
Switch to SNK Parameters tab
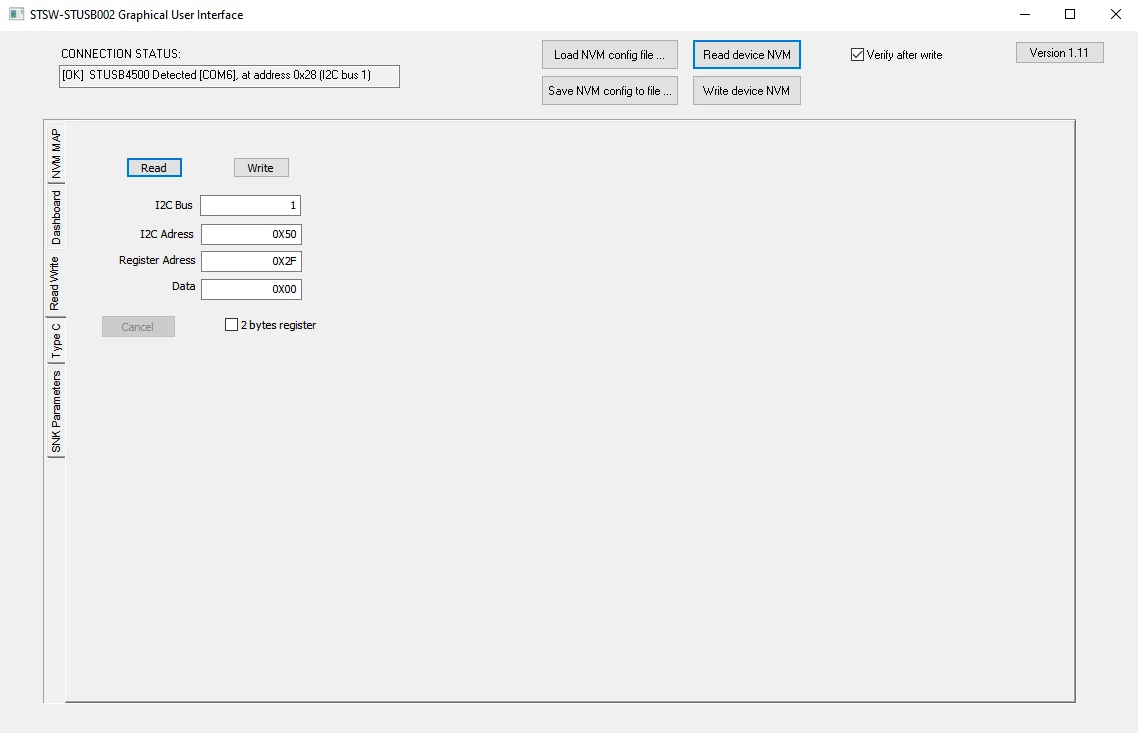pyautogui.click(x=56, y=411)
